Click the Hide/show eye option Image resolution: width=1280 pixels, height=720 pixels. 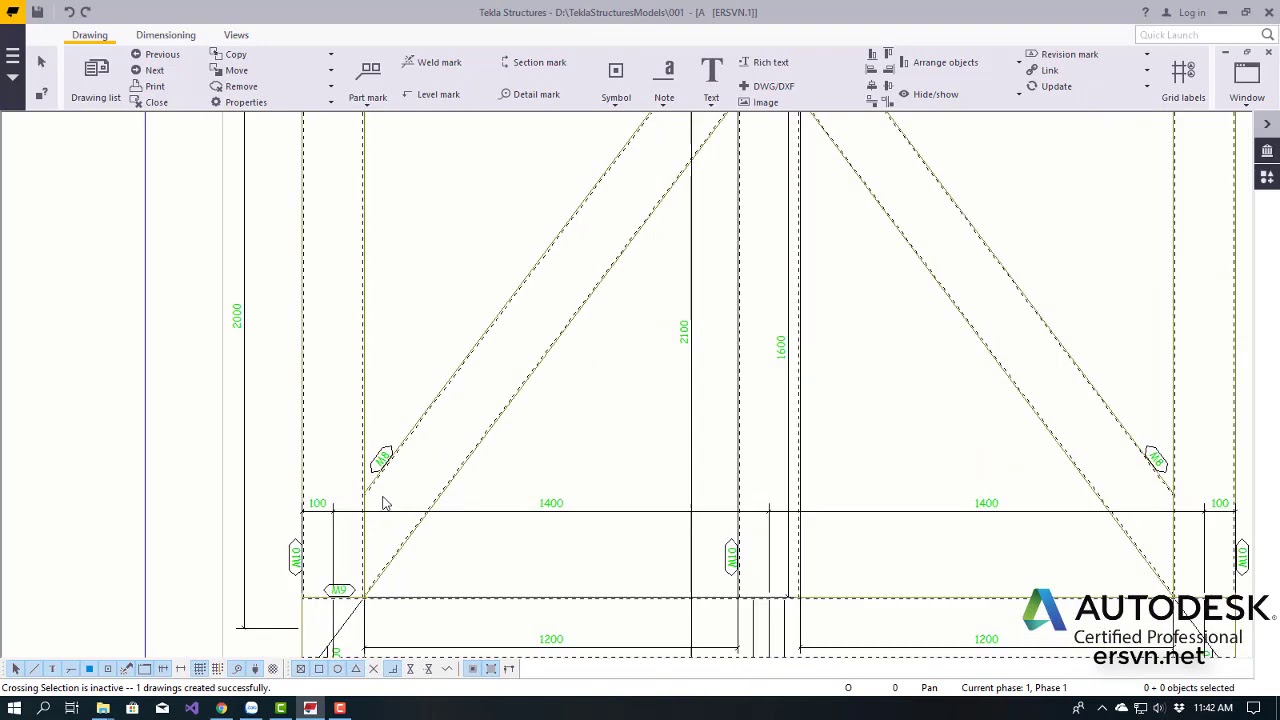(928, 94)
